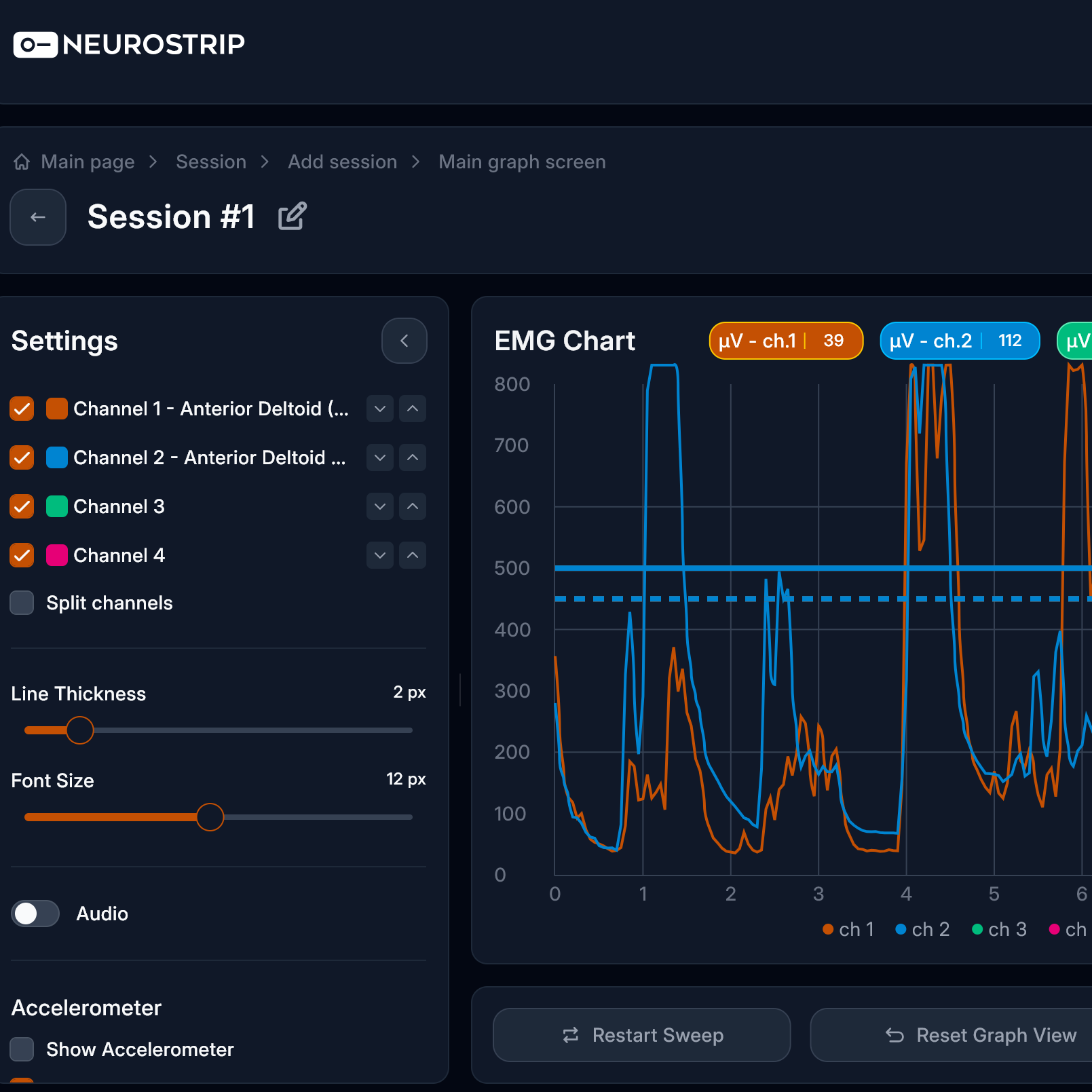This screenshot has height=1092, width=1092.
Task: Collapse the Settings panel
Action: [404, 341]
